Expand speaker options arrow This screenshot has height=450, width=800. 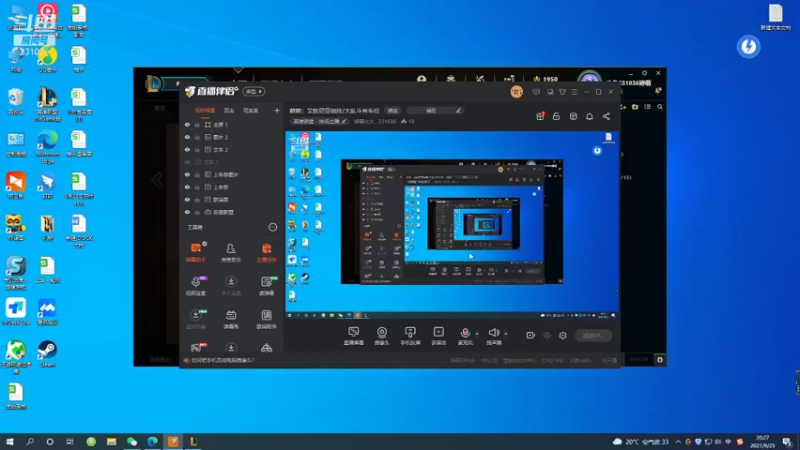tap(506, 334)
